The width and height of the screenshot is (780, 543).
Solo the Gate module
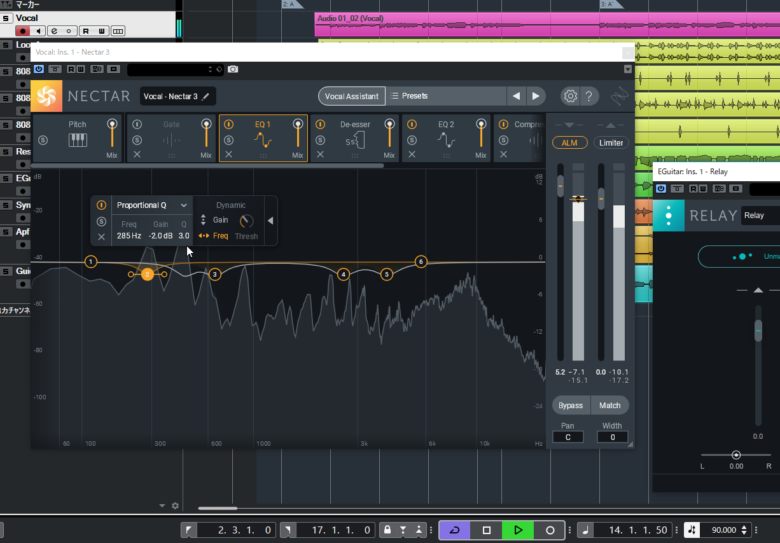(137, 140)
